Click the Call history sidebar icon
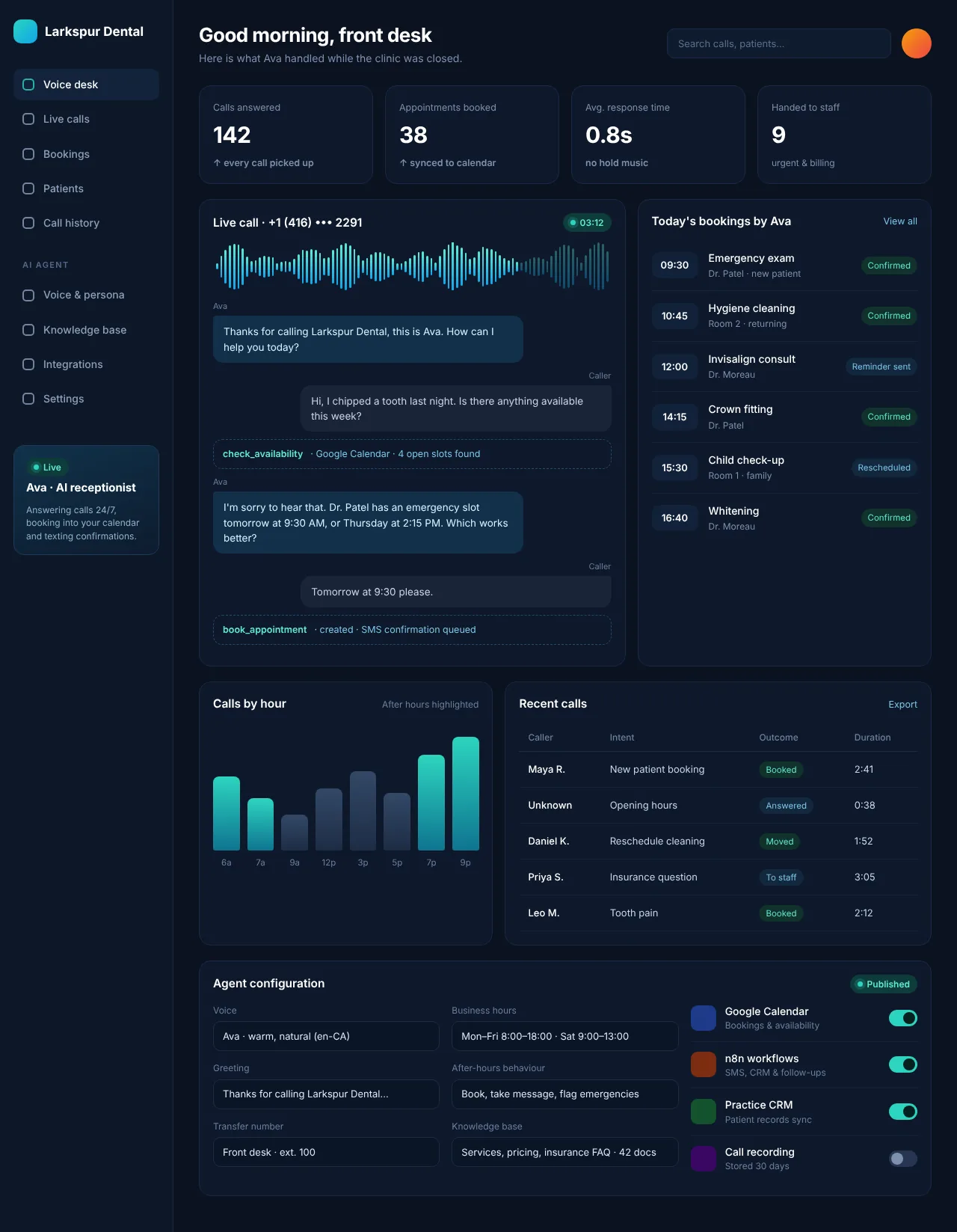Image resolution: width=957 pixels, height=1232 pixels. coord(28,223)
